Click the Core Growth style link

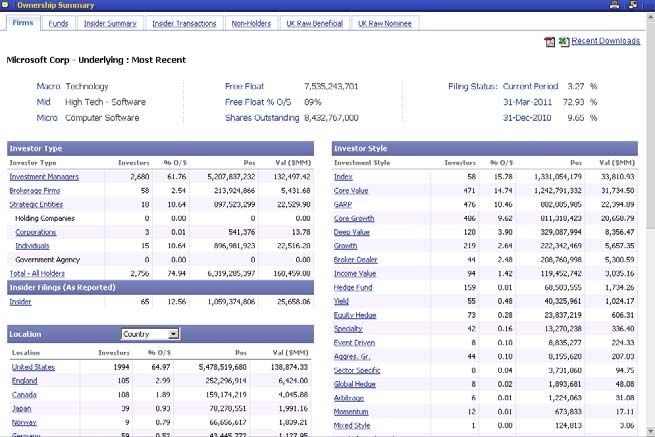[354, 218]
